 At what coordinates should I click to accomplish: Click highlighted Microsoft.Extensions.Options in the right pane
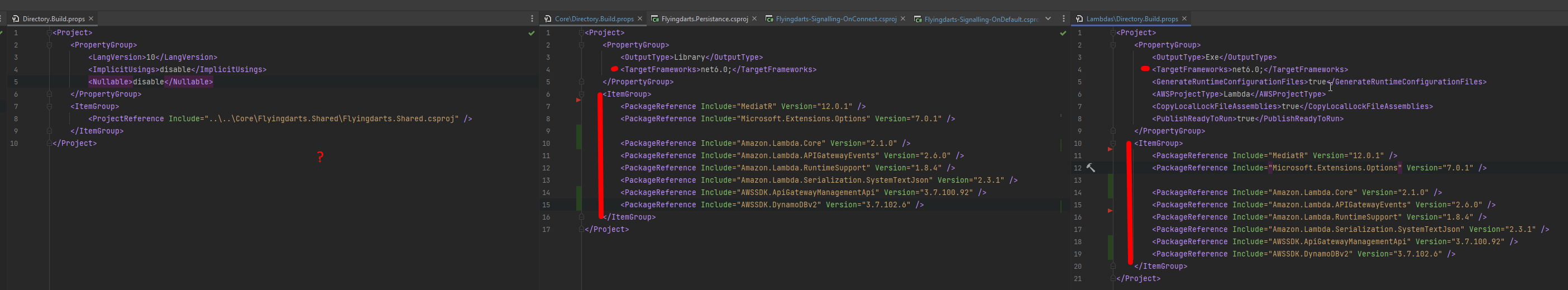click(1336, 168)
